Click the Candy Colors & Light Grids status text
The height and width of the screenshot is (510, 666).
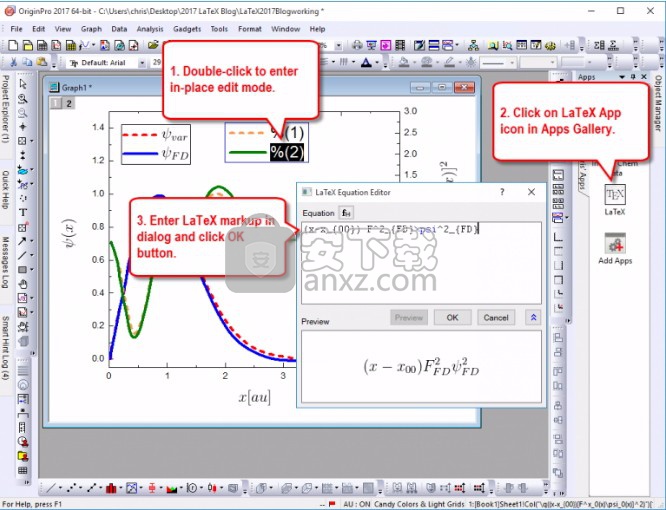click(x=419, y=504)
